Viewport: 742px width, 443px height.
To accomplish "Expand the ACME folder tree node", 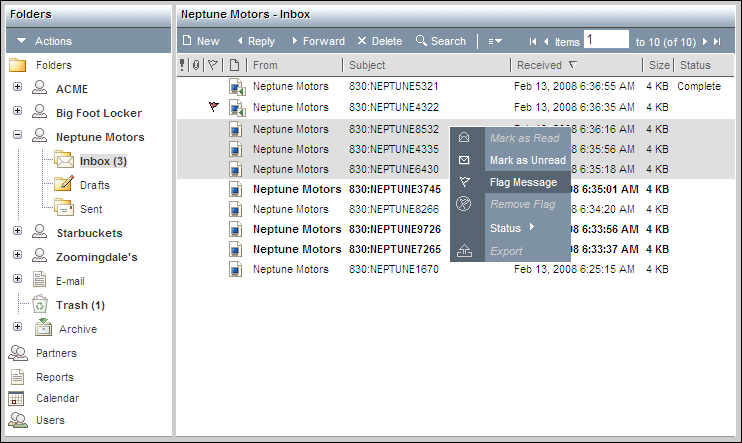I will [x=17, y=88].
